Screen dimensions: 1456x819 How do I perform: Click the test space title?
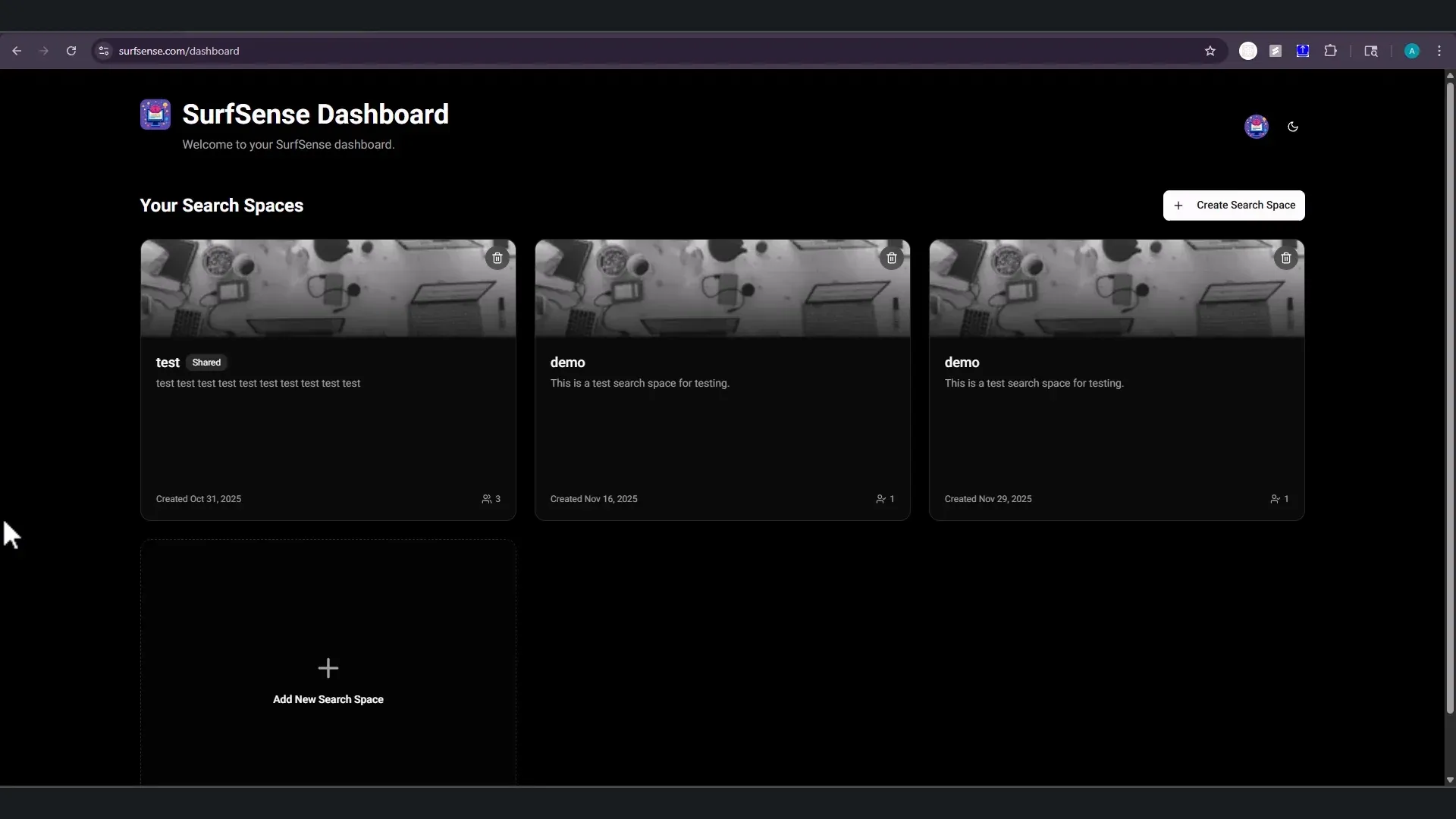point(168,362)
